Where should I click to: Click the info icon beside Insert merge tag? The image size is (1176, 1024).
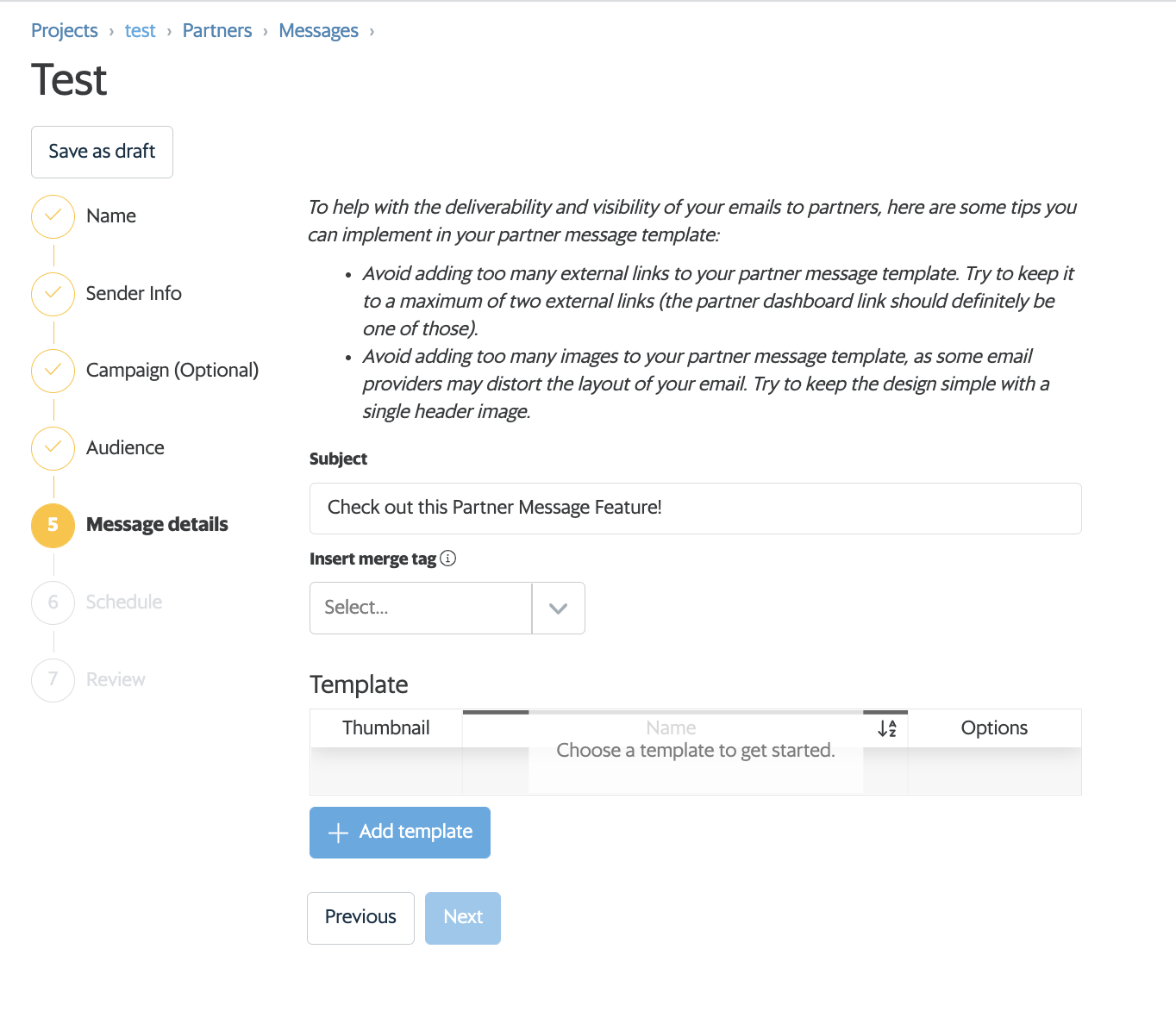point(448,559)
